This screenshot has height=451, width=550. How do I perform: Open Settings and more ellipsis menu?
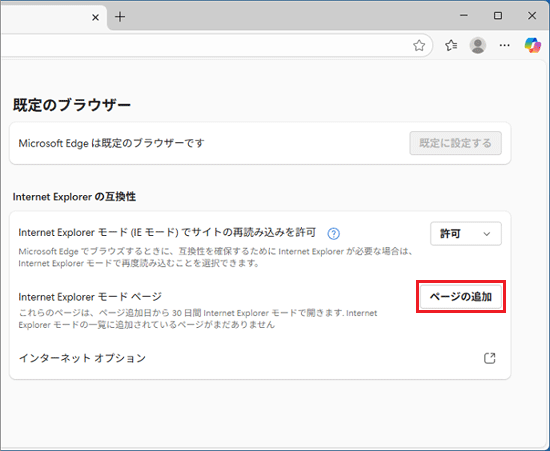(x=504, y=45)
